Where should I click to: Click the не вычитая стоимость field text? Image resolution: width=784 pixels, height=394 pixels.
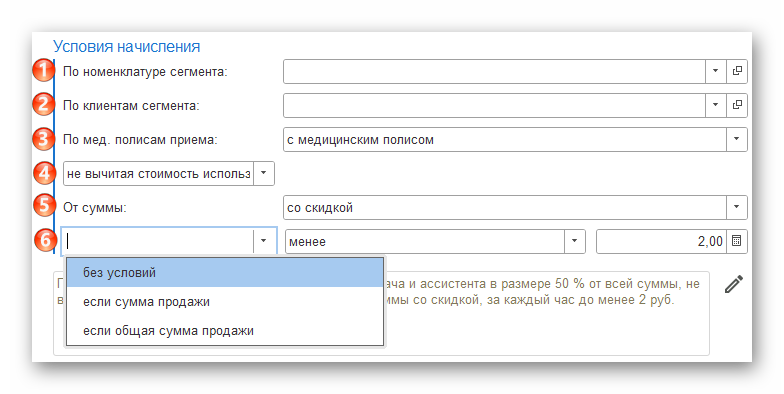pos(158,174)
